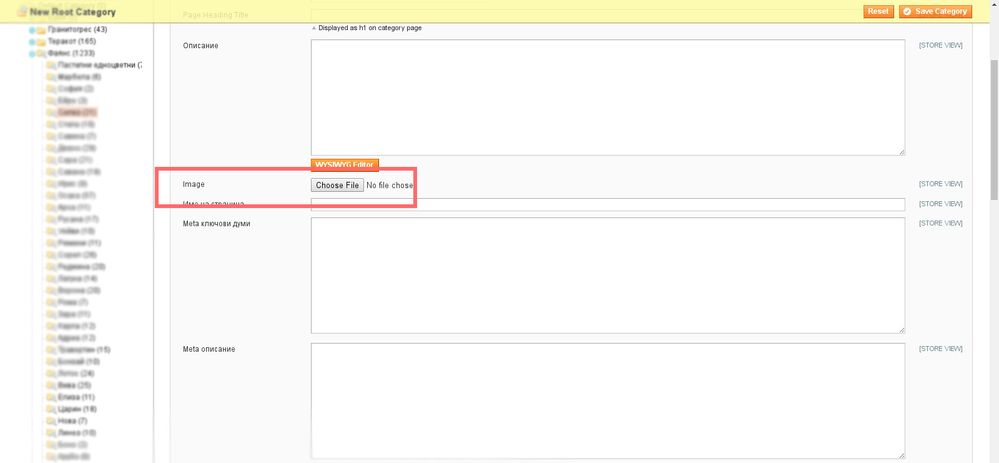Click 'Displayed as h1 on category page' note
Image resolution: width=999 pixels, height=463 pixels.
(370, 28)
